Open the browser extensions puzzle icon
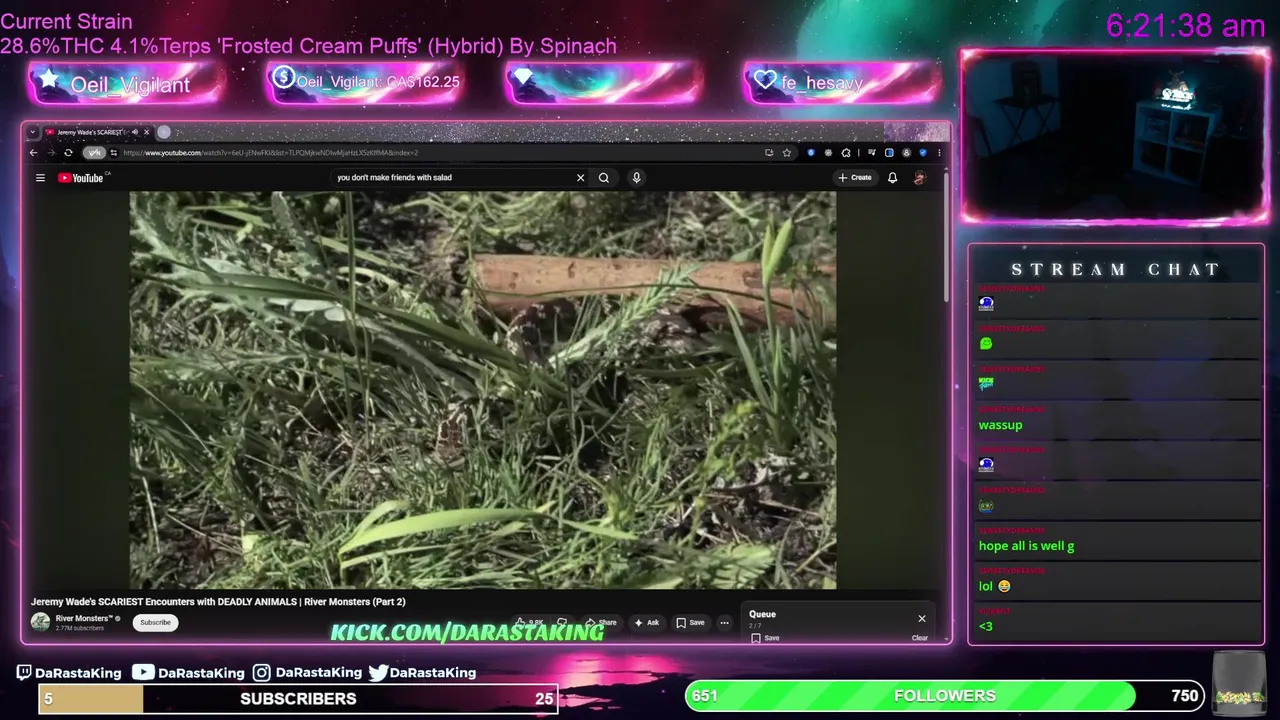This screenshot has height=720, width=1280. (846, 153)
